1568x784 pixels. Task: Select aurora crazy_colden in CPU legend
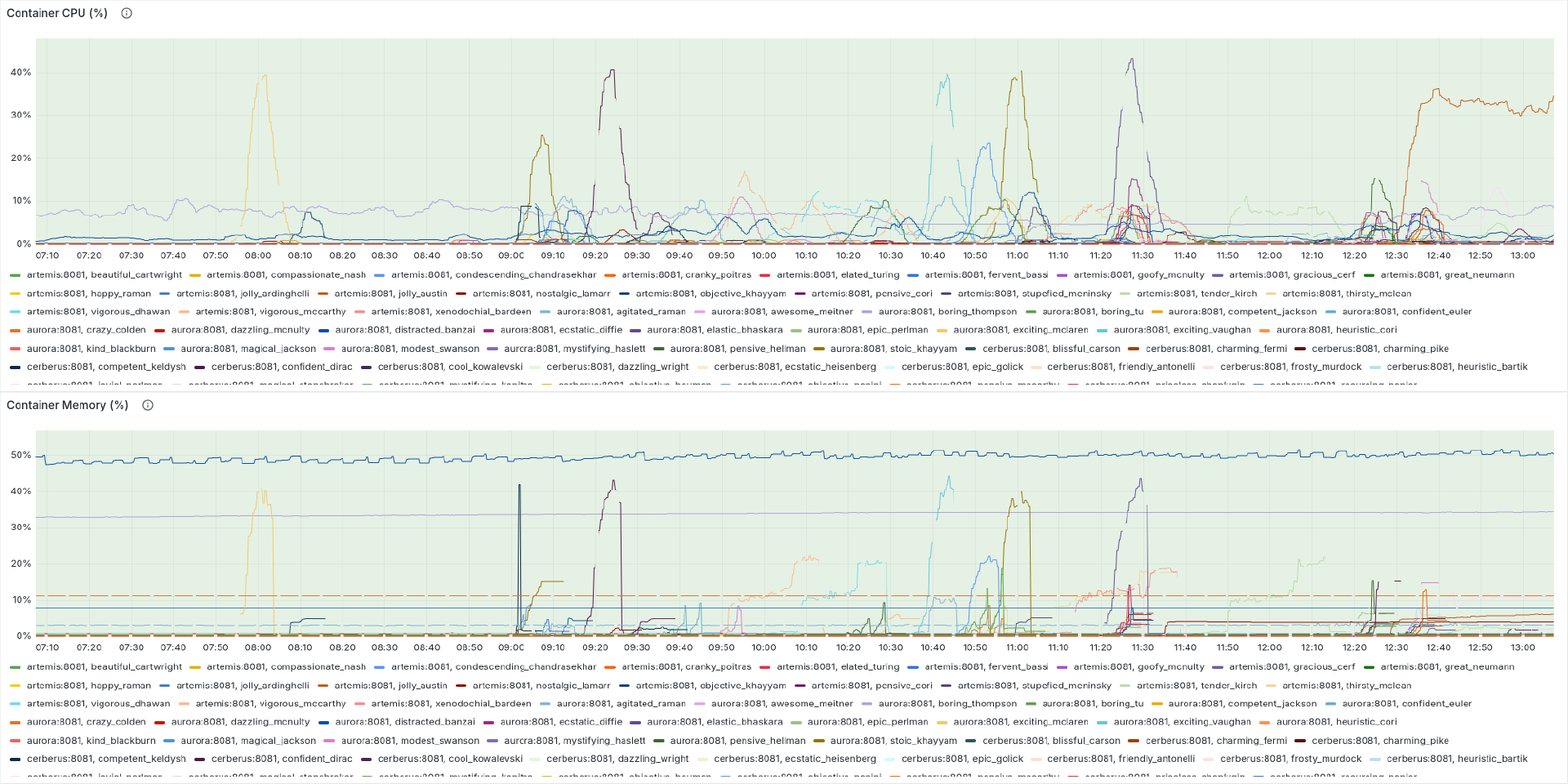pyautogui.click(x=86, y=330)
